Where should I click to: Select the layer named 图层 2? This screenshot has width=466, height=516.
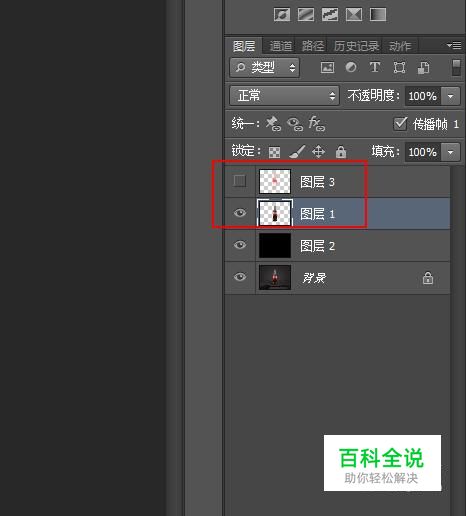click(317, 246)
